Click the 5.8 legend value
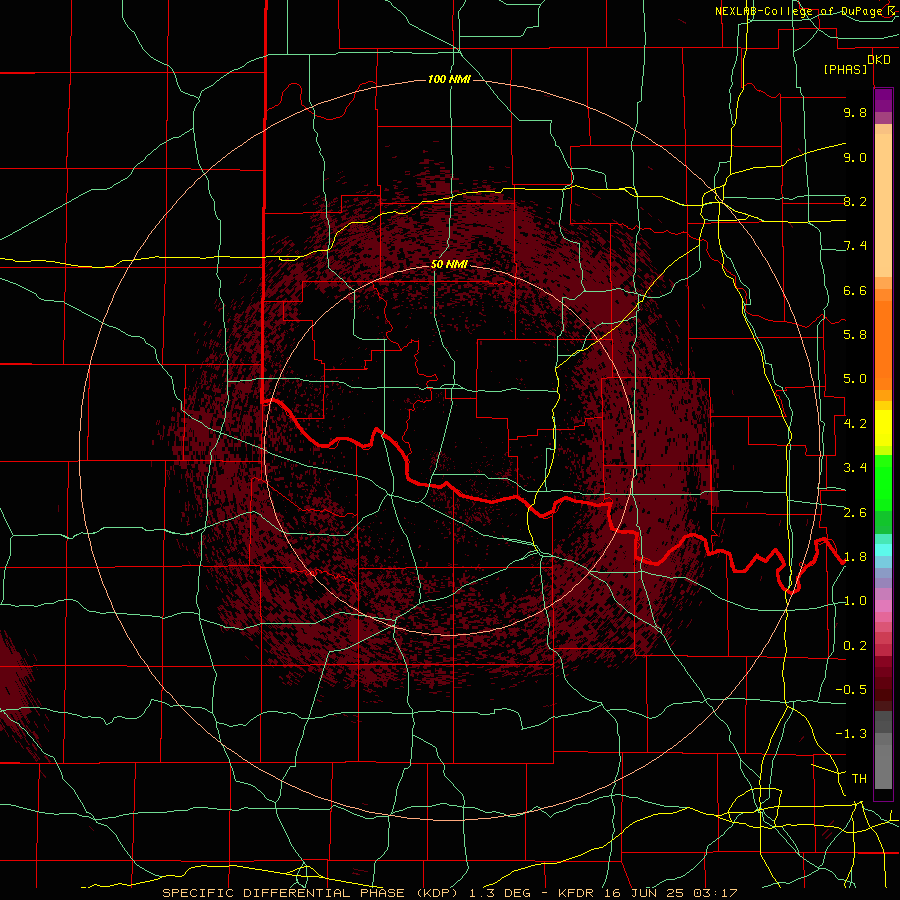900x900 pixels. coord(855,335)
